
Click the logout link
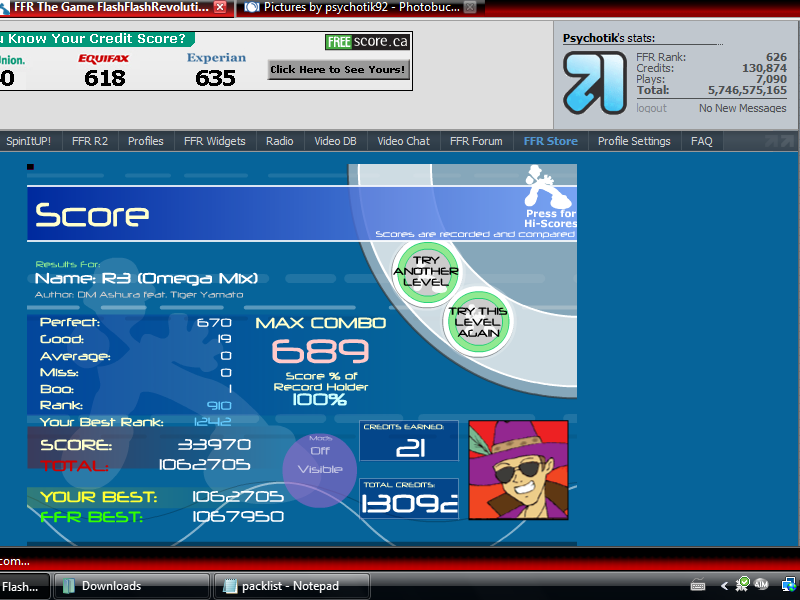651,108
